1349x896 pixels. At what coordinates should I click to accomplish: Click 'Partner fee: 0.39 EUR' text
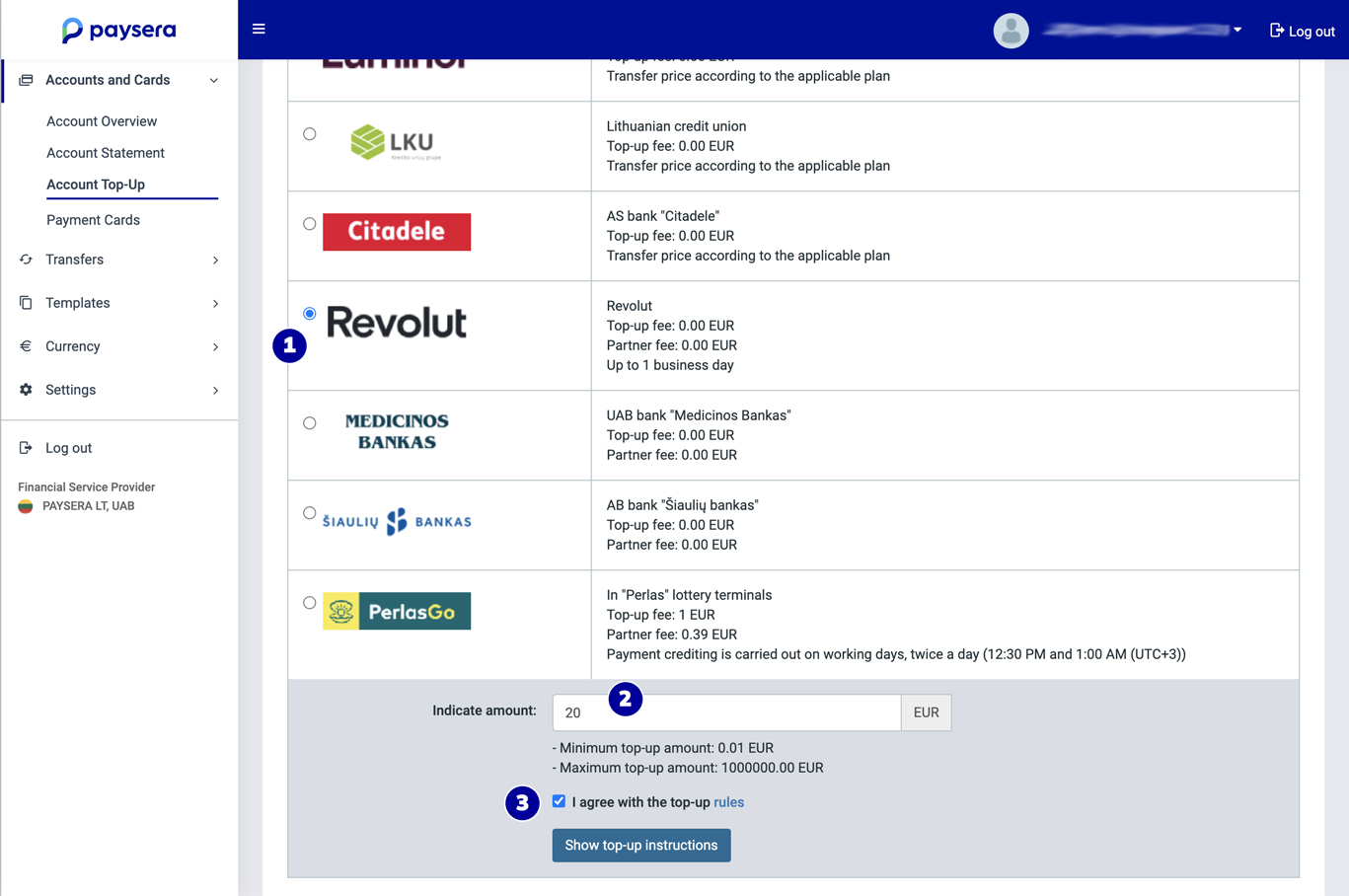pos(672,635)
